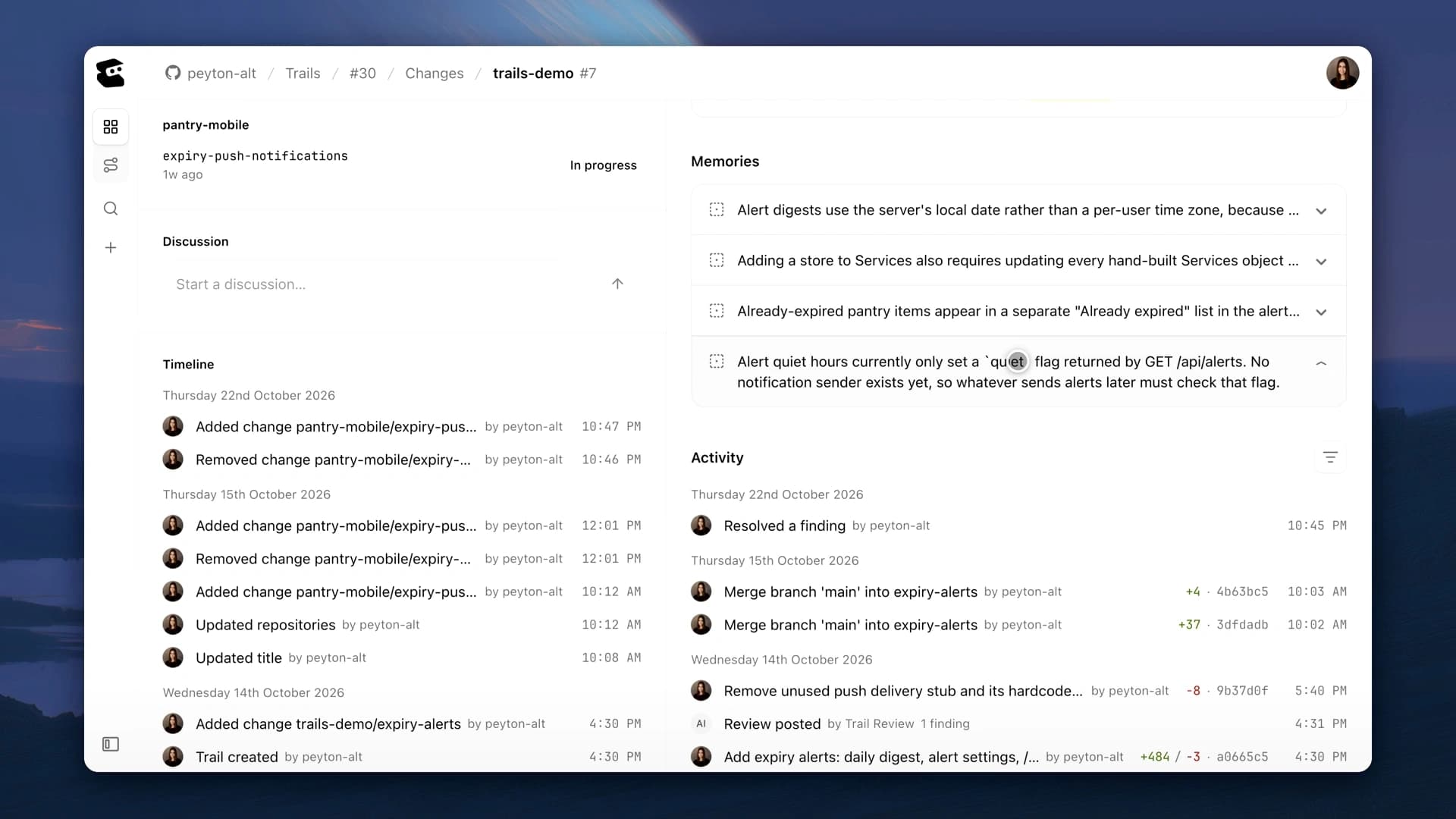Open commit 3dfdadb

pyautogui.click(x=1242, y=625)
